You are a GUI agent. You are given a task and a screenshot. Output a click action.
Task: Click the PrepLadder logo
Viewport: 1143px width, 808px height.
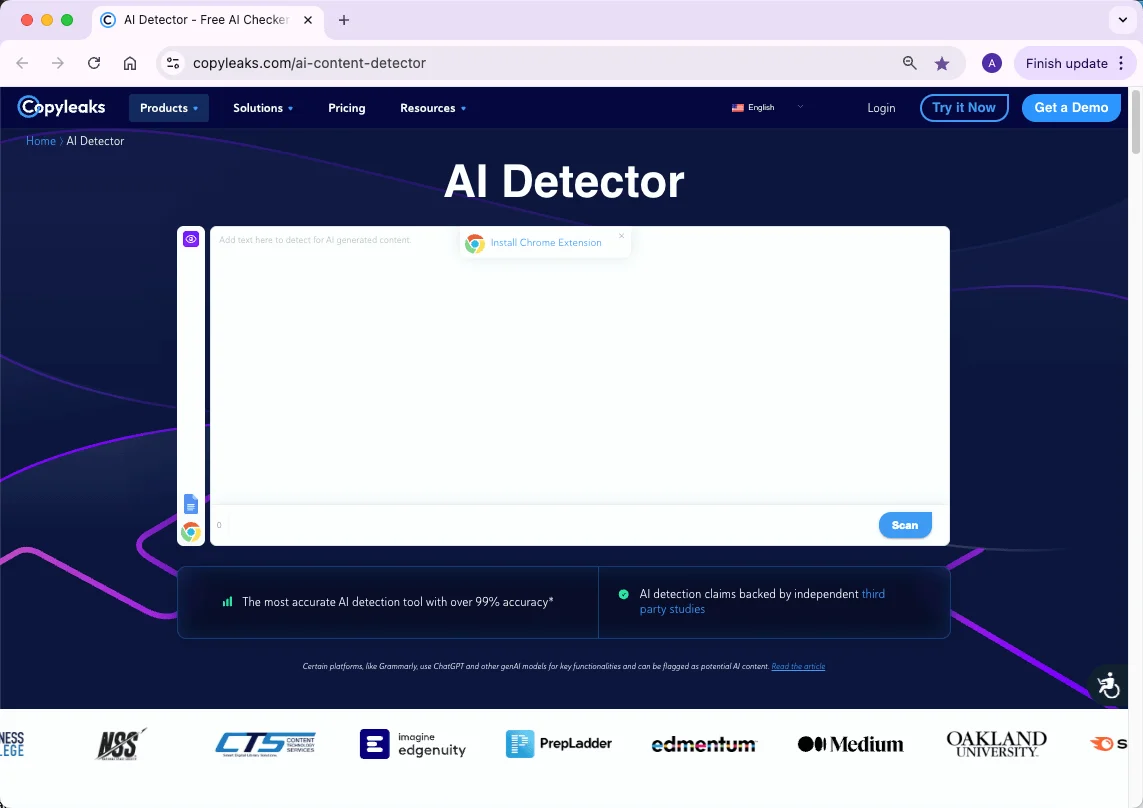[558, 744]
